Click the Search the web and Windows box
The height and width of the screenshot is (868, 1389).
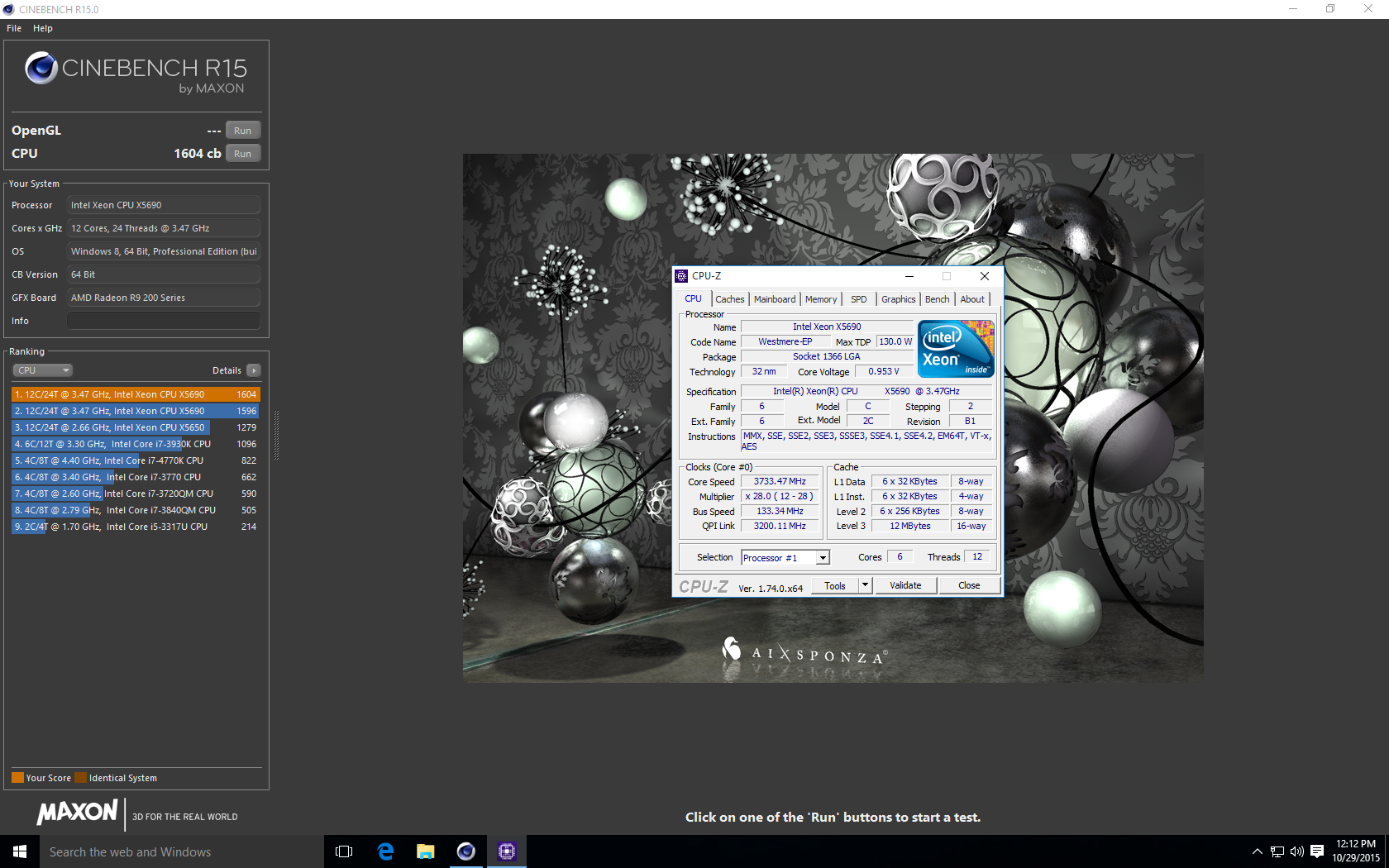click(182, 851)
